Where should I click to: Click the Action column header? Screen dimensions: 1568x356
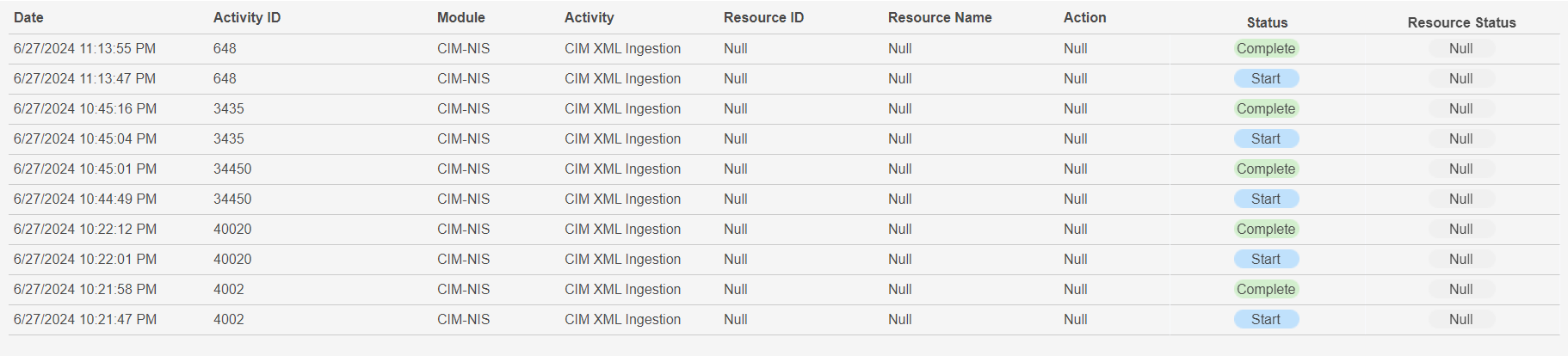tap(1084, 17)
